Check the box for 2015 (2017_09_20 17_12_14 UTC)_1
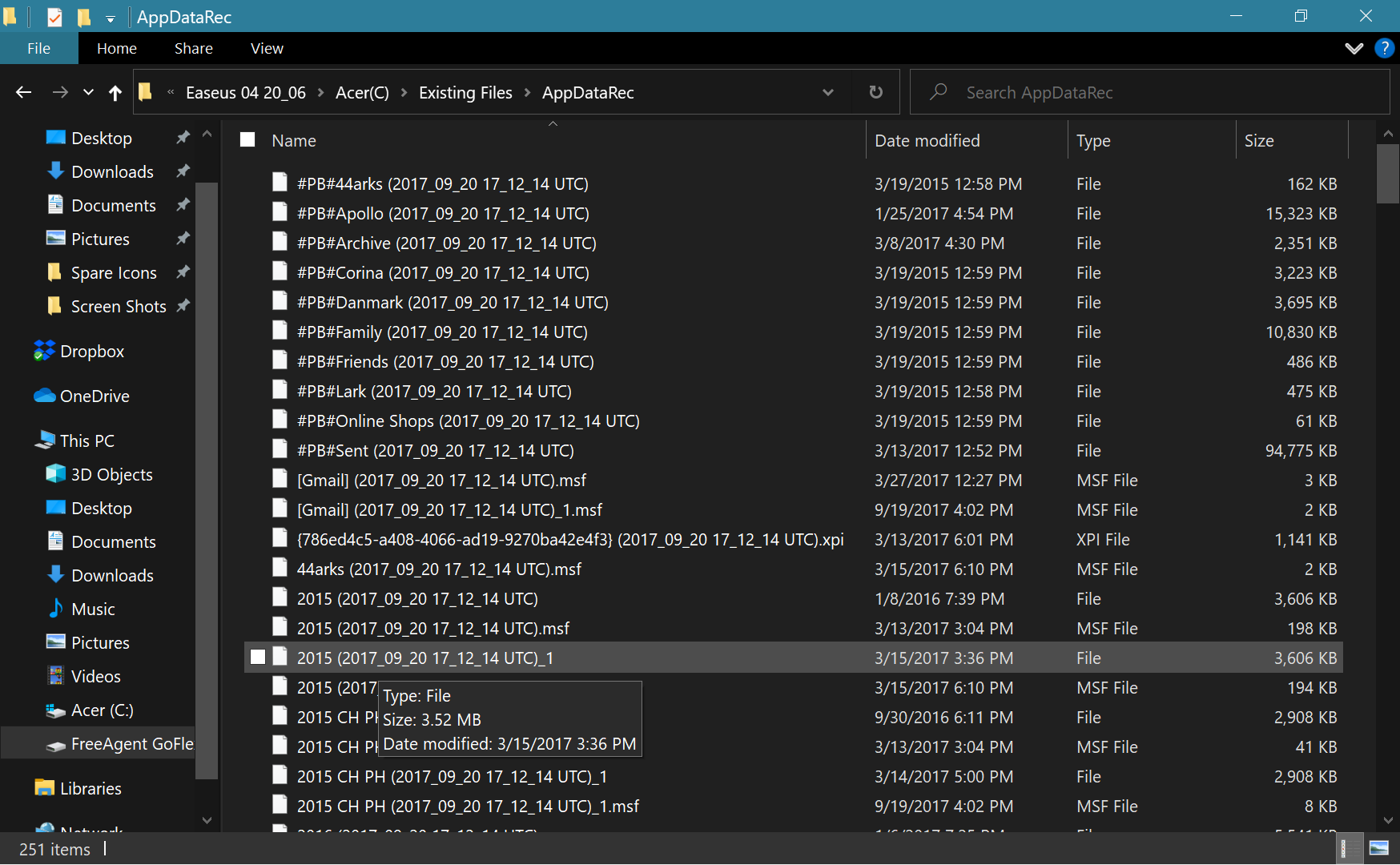 pyautogui.click(x=258, y=658)
